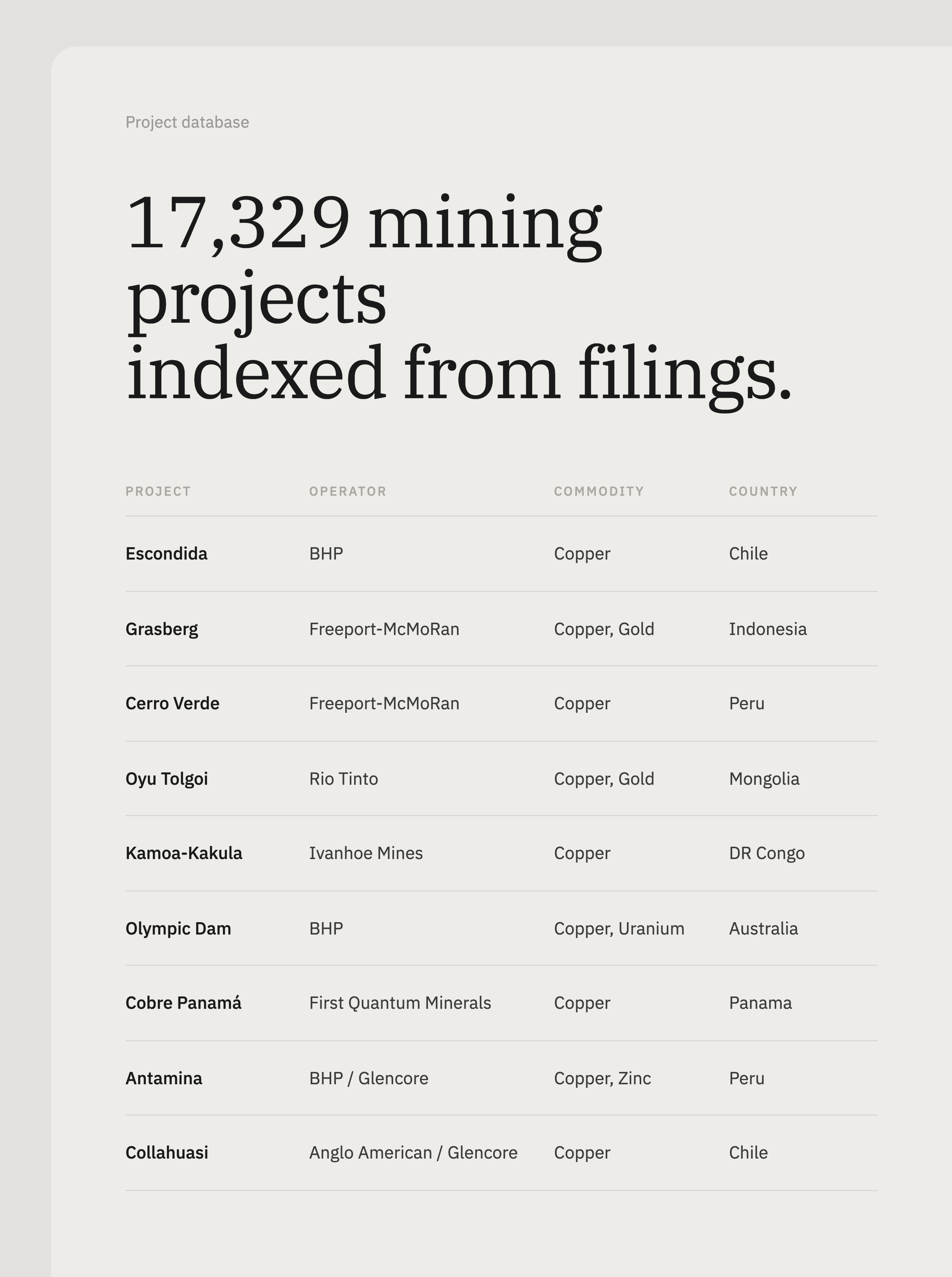Image resolution: width=952 pixels, height=1277 pixels.
Task: Select Anglo American / Glencore operator
Action: point(413,1153)
